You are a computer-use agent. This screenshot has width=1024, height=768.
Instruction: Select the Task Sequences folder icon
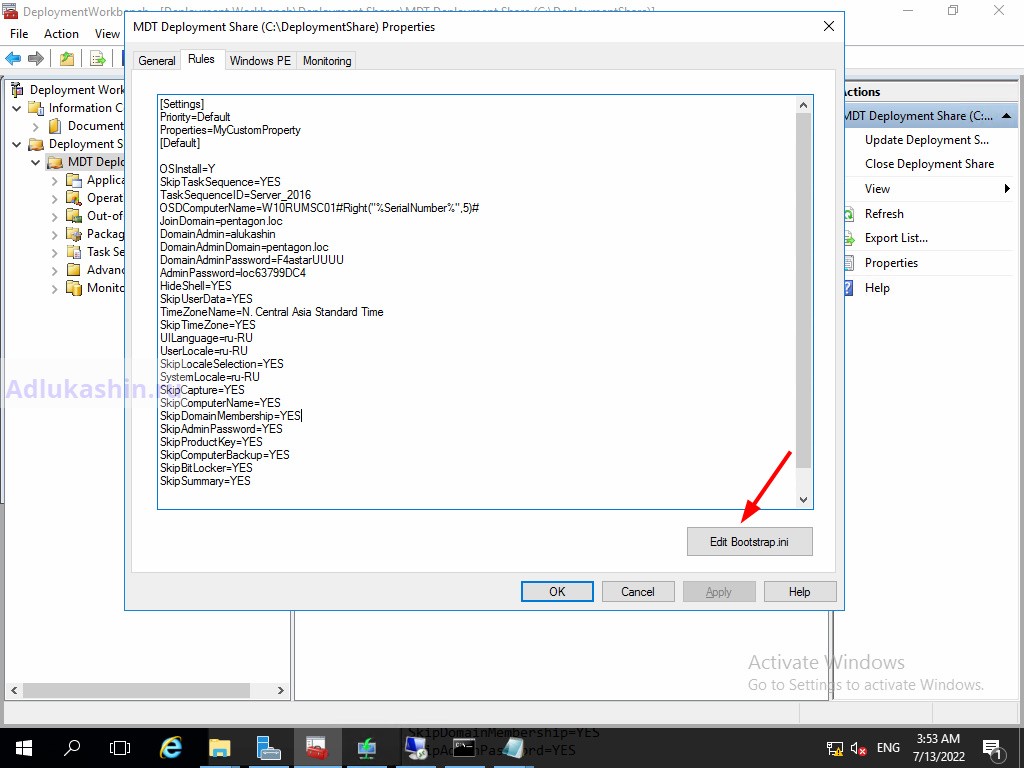coord(73,252)
